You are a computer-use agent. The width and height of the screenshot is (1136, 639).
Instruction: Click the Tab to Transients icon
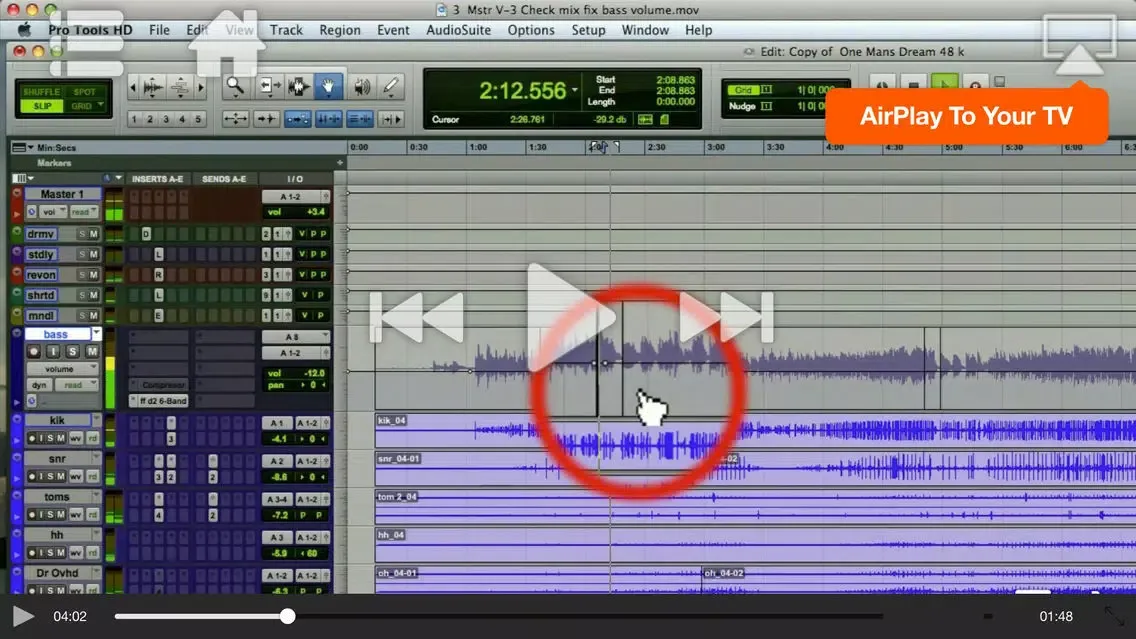click(266, 119)
